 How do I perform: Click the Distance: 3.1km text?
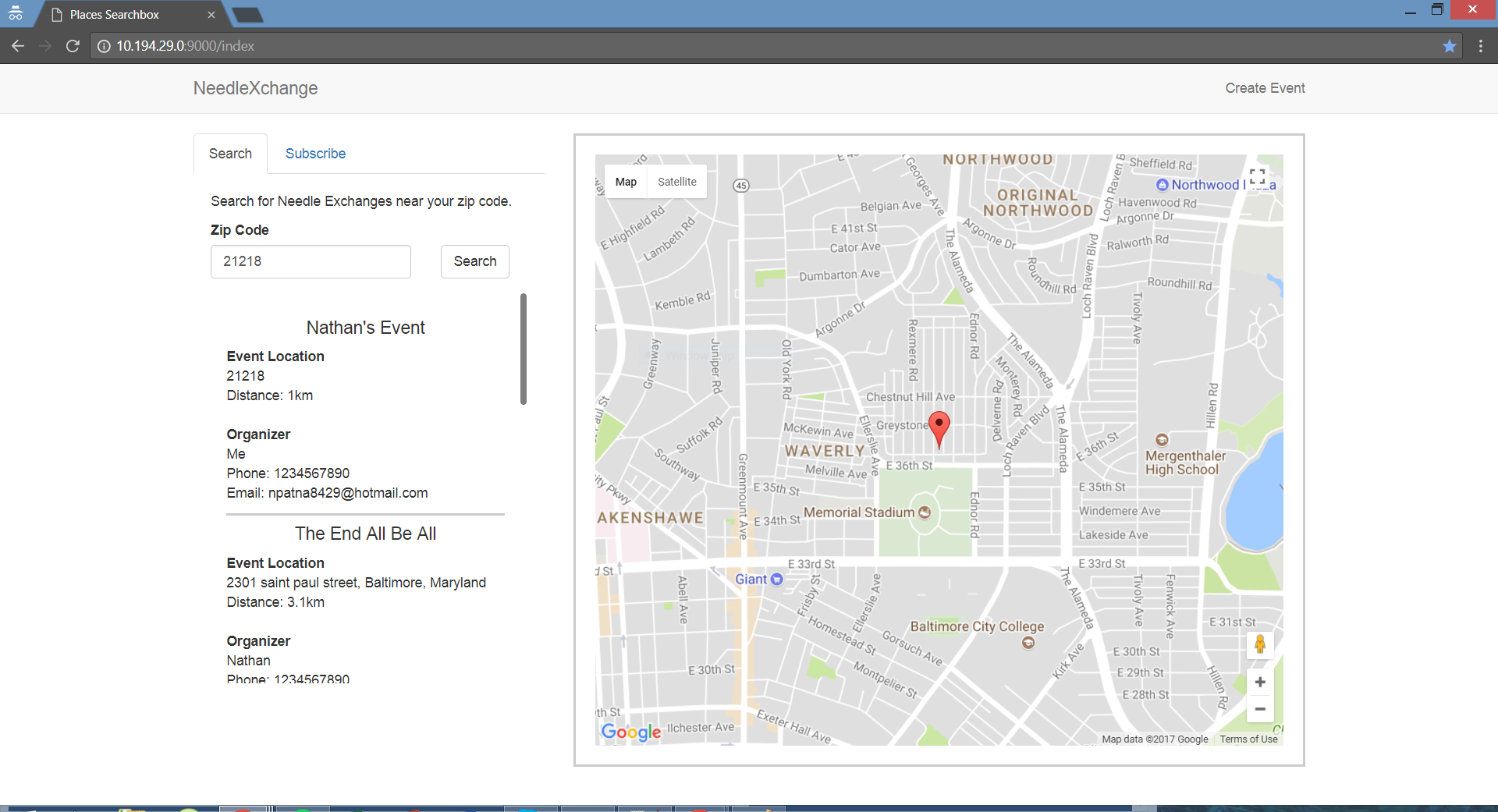[275, 602]
